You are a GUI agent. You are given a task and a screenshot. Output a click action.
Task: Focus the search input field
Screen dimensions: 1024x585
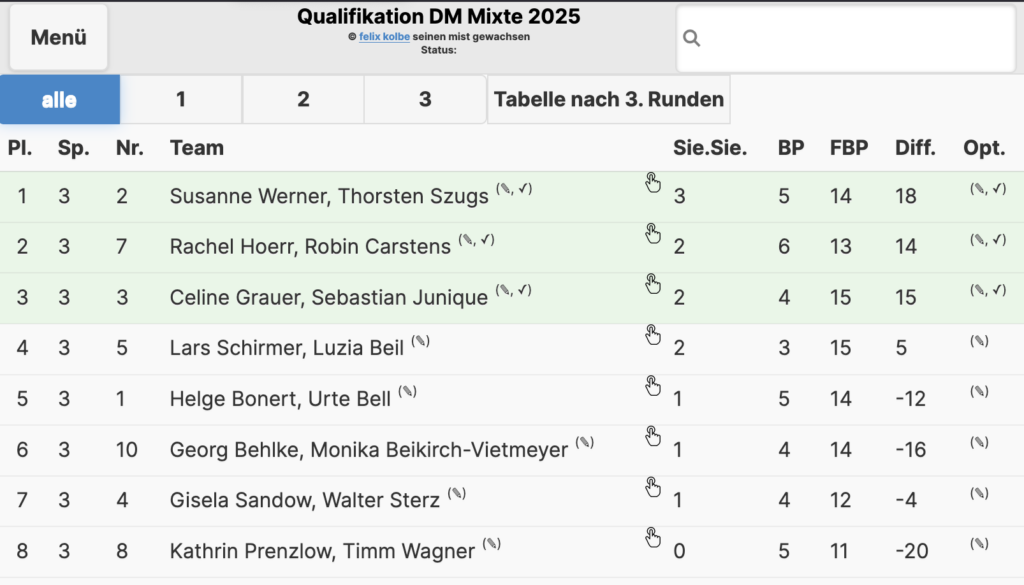(846, 39)
